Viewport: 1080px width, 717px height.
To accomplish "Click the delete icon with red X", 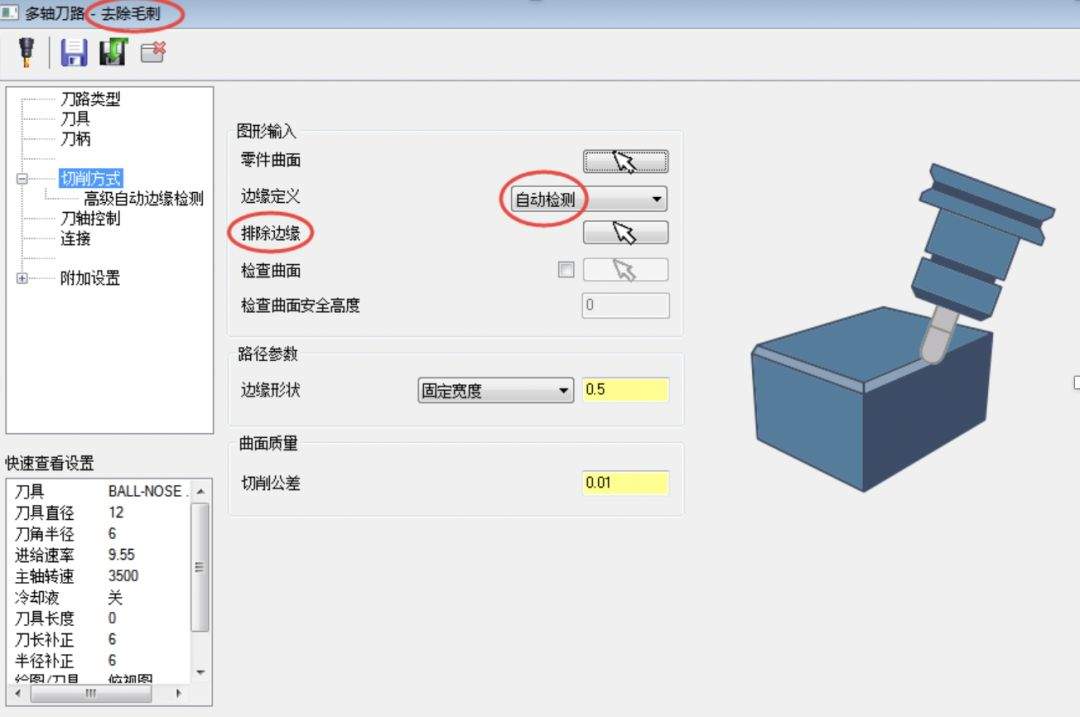I will [x=153, y=52].
